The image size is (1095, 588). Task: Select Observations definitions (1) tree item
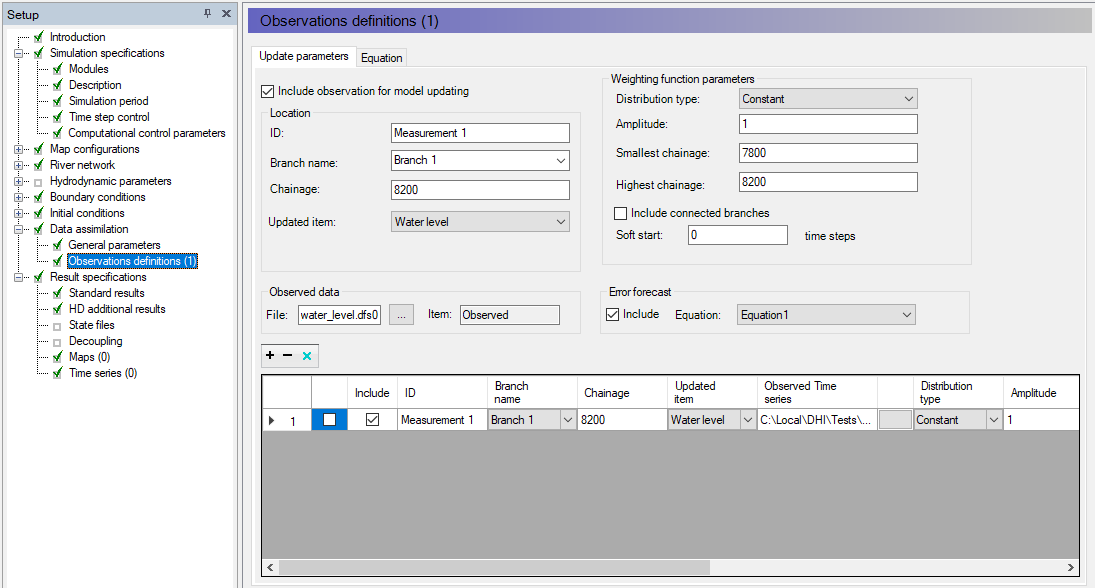click(132, 261)
